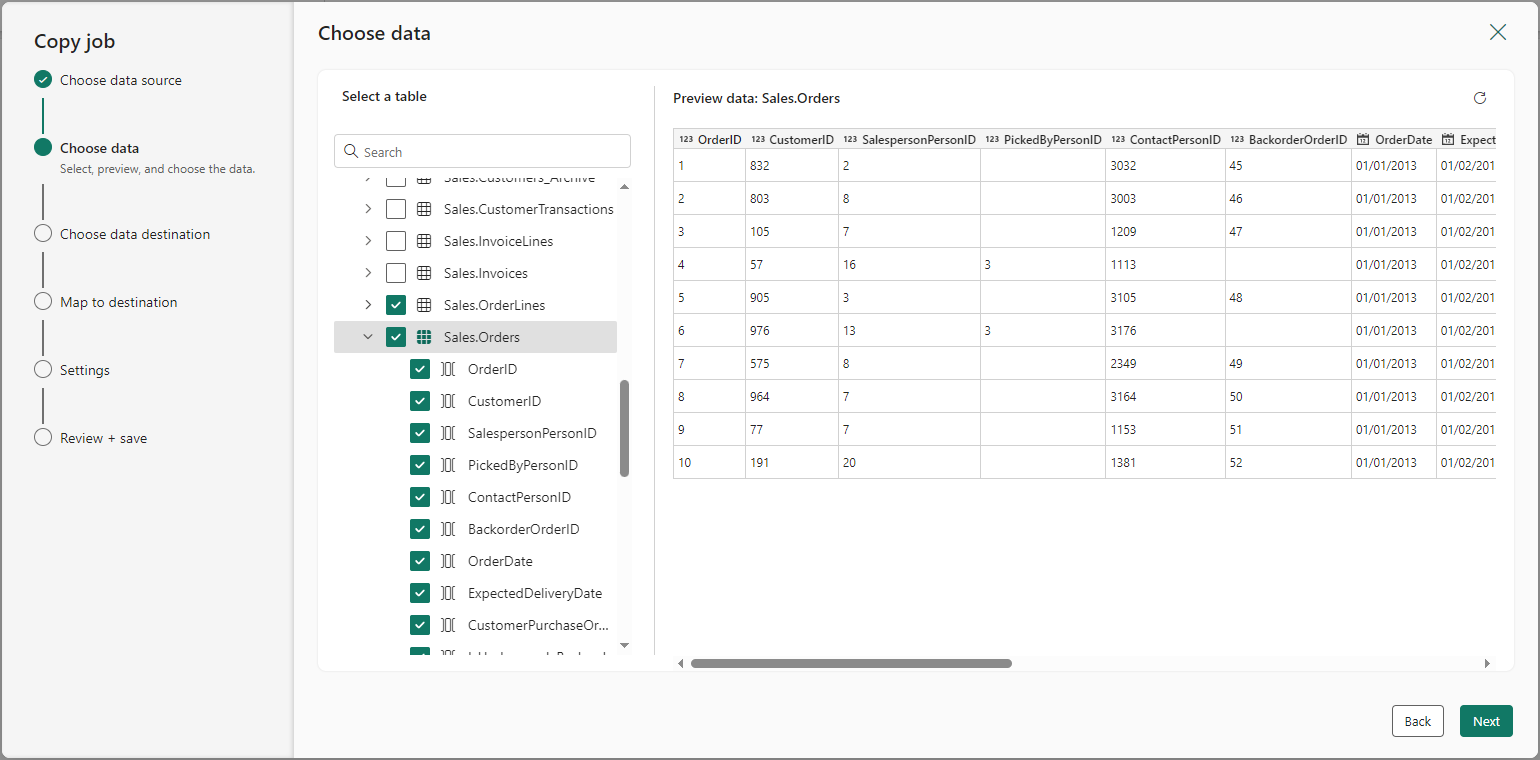Expand the Sales.CustomerTransactions node
Viewport: 1540px width, 760px height.
pos(368,209)
